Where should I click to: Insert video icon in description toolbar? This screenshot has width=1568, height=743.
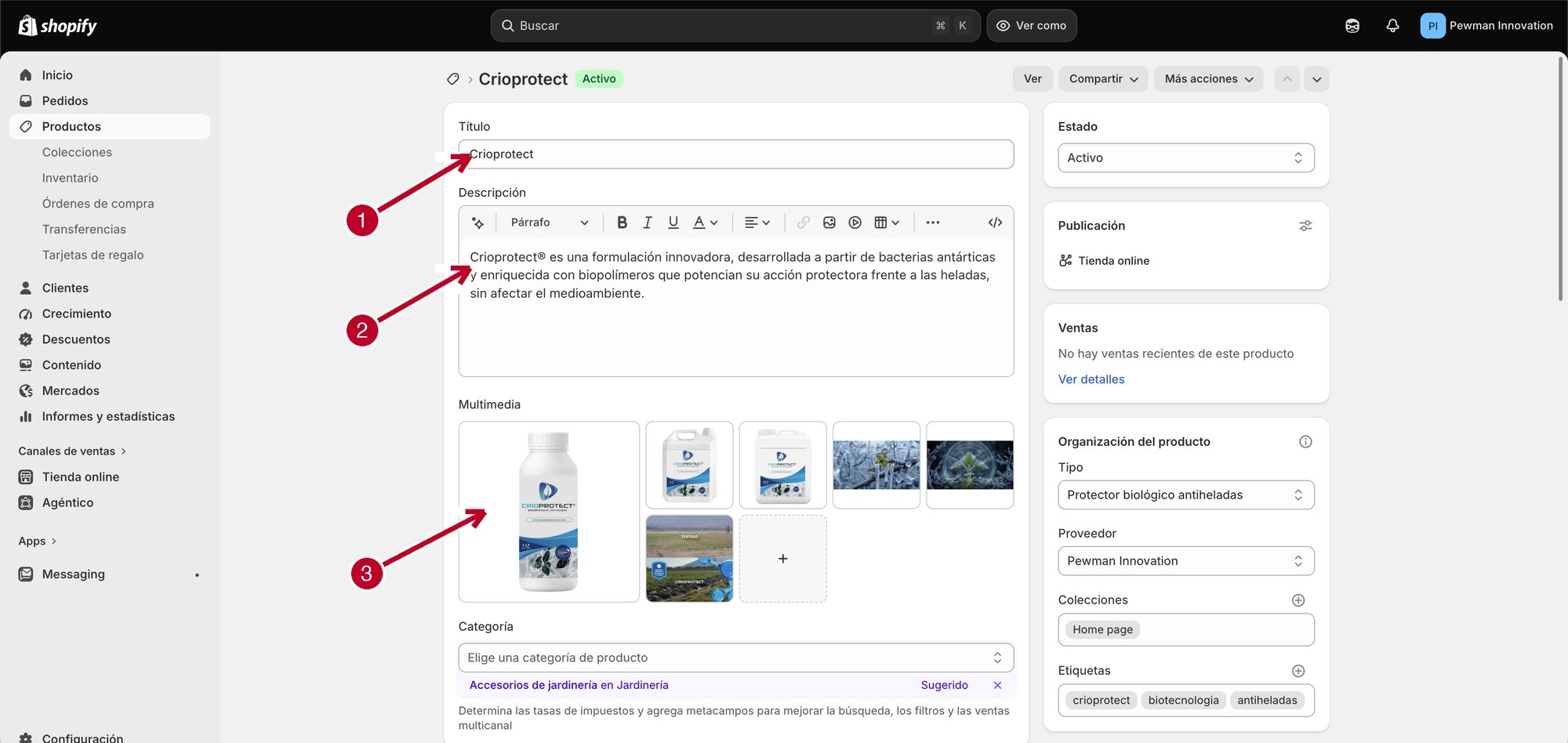[x=855, y=223]
